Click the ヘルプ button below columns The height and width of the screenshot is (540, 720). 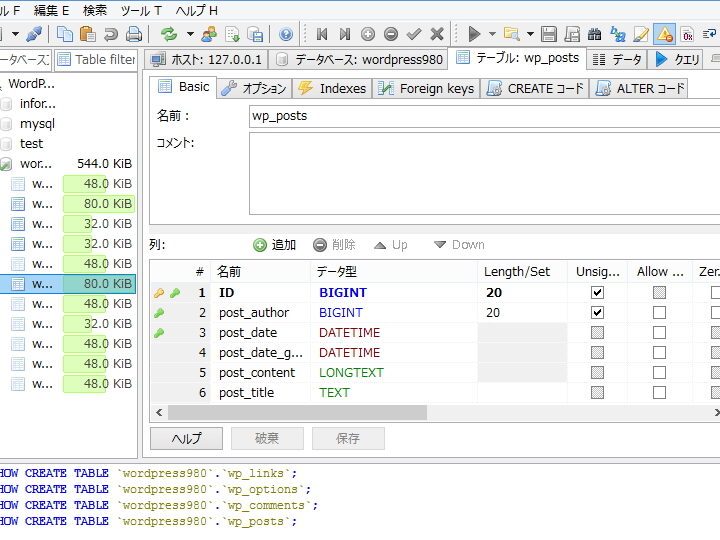click(x=186, y=438)
